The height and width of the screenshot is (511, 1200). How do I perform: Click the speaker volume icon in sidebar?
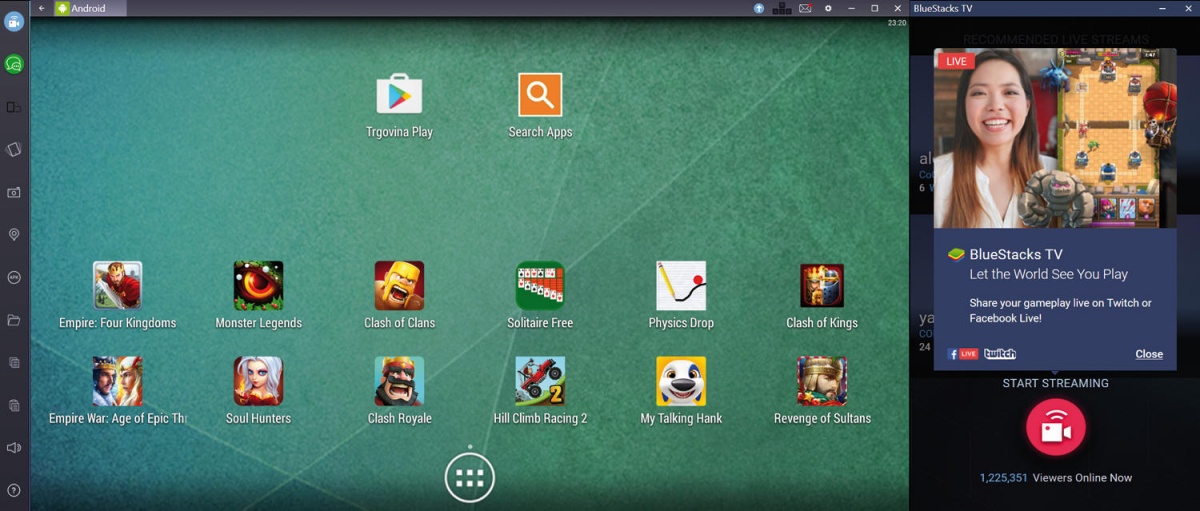click(x=14, y=448)
